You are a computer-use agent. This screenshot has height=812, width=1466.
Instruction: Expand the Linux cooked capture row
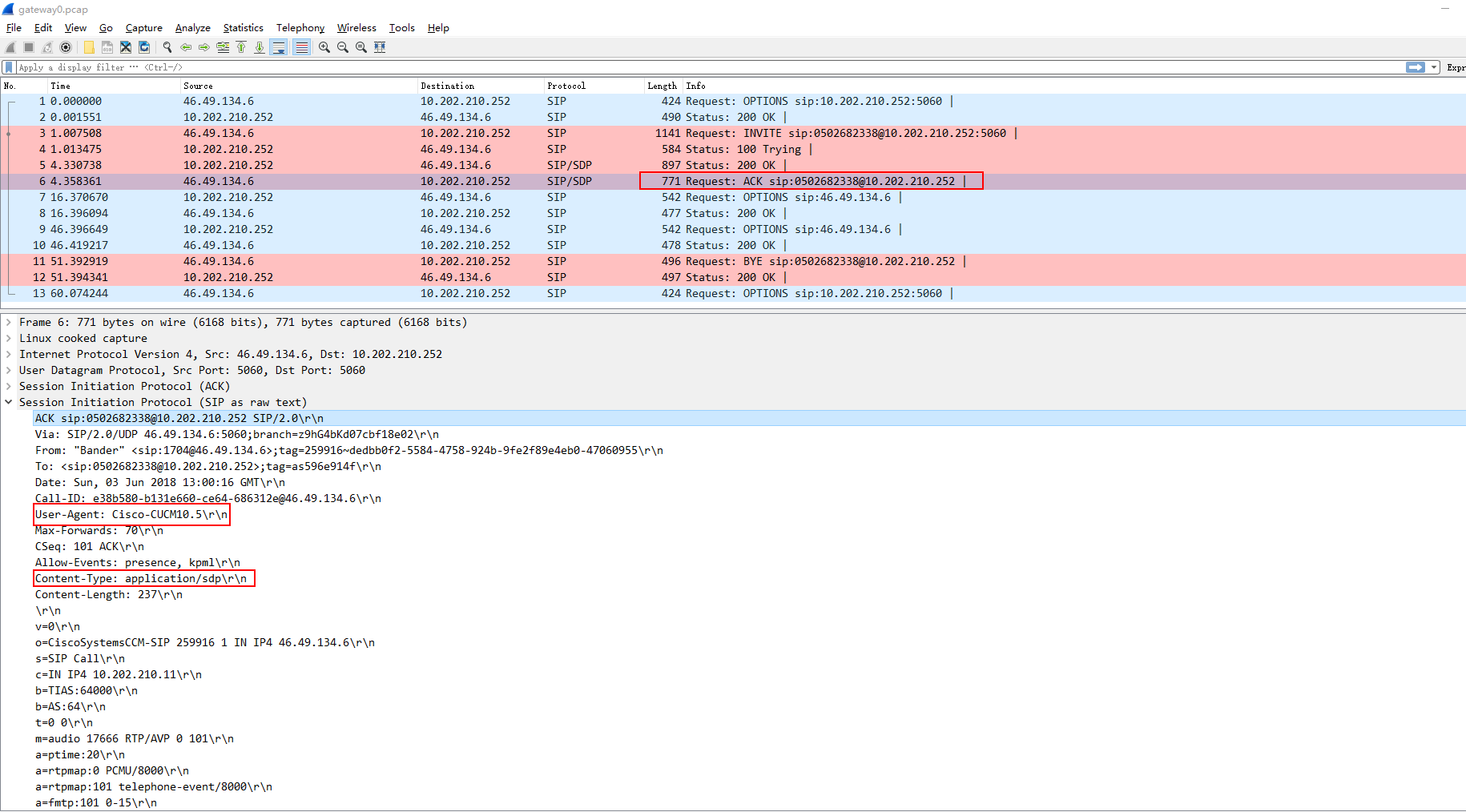point(9,338)
